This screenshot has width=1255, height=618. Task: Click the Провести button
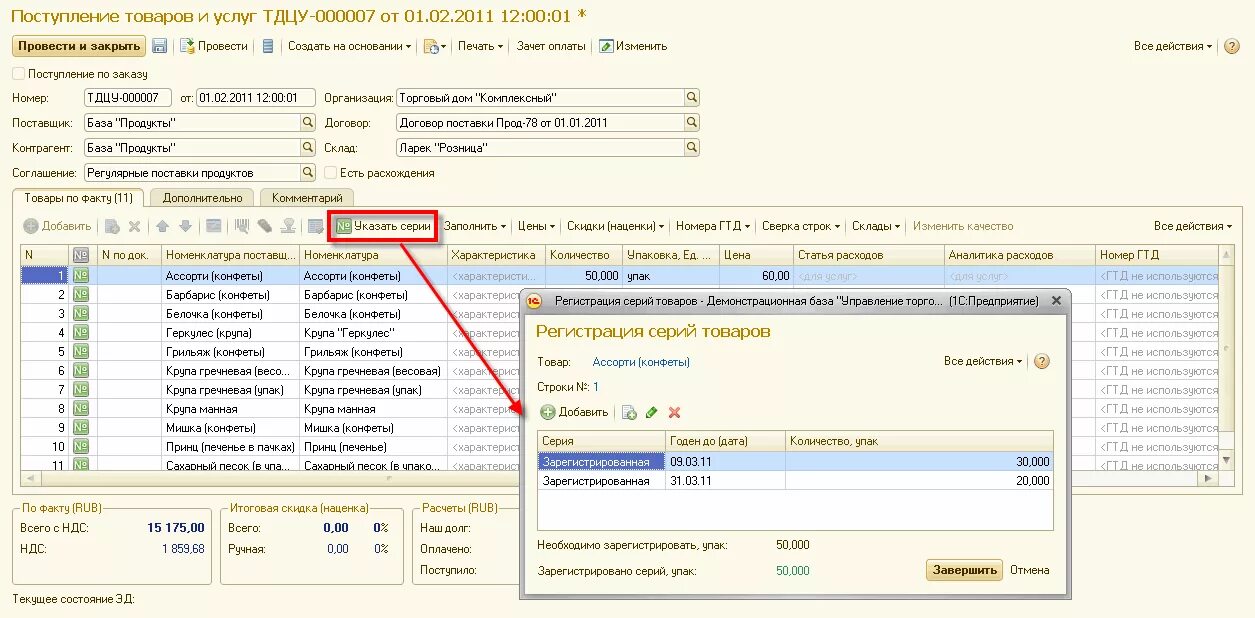tap(214, 46)
